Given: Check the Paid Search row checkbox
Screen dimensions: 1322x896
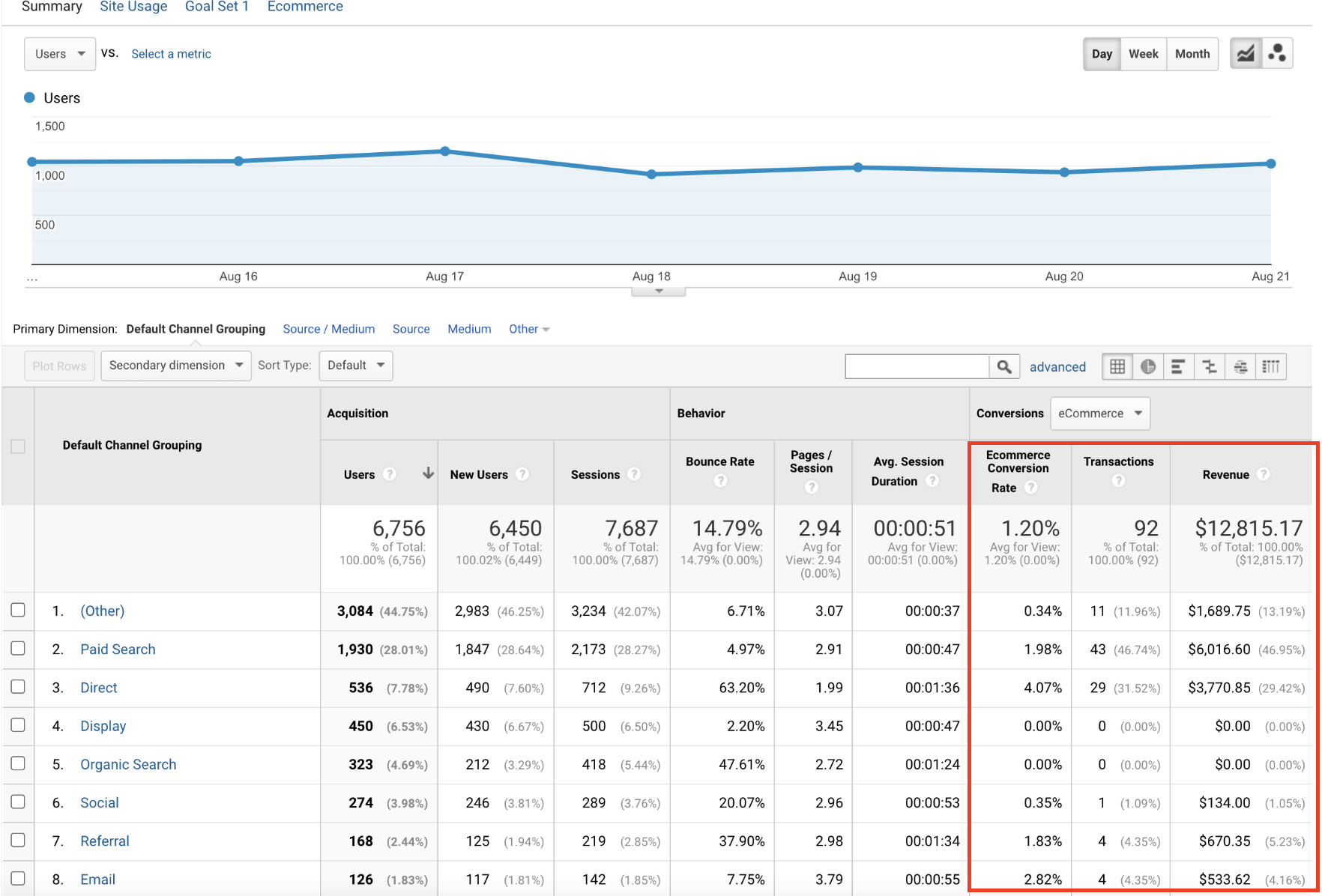Looking at the screenshot, I should (18, 648).
